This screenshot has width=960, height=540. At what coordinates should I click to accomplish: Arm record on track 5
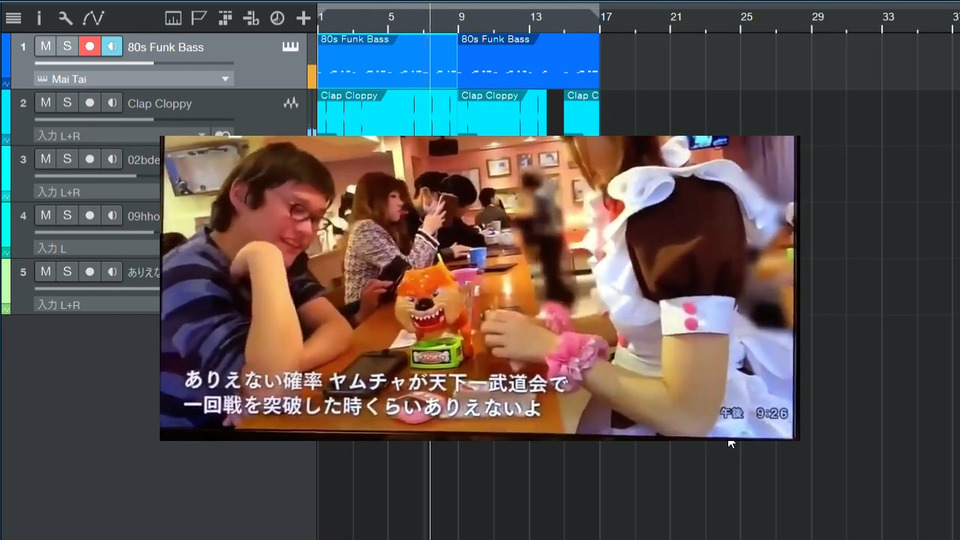point(89,272)
